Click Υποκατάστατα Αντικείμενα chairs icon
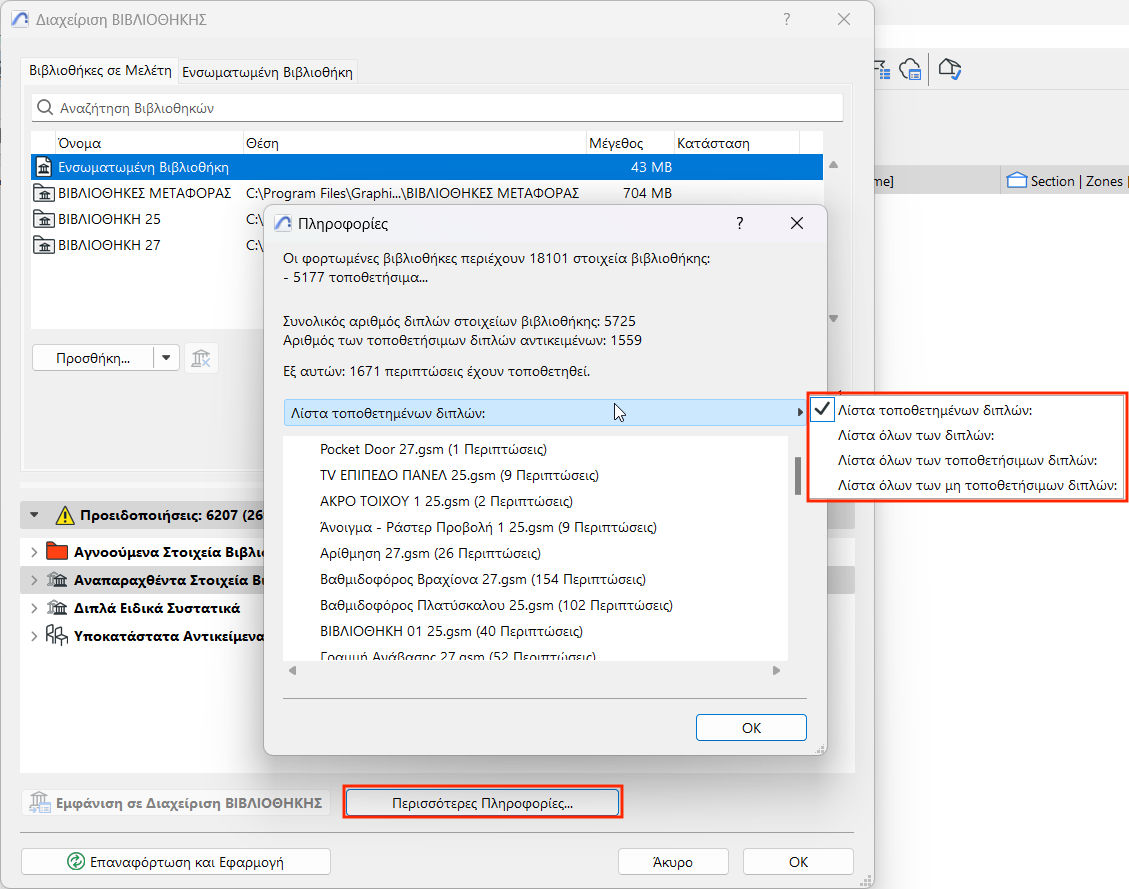 coord(57,635)
